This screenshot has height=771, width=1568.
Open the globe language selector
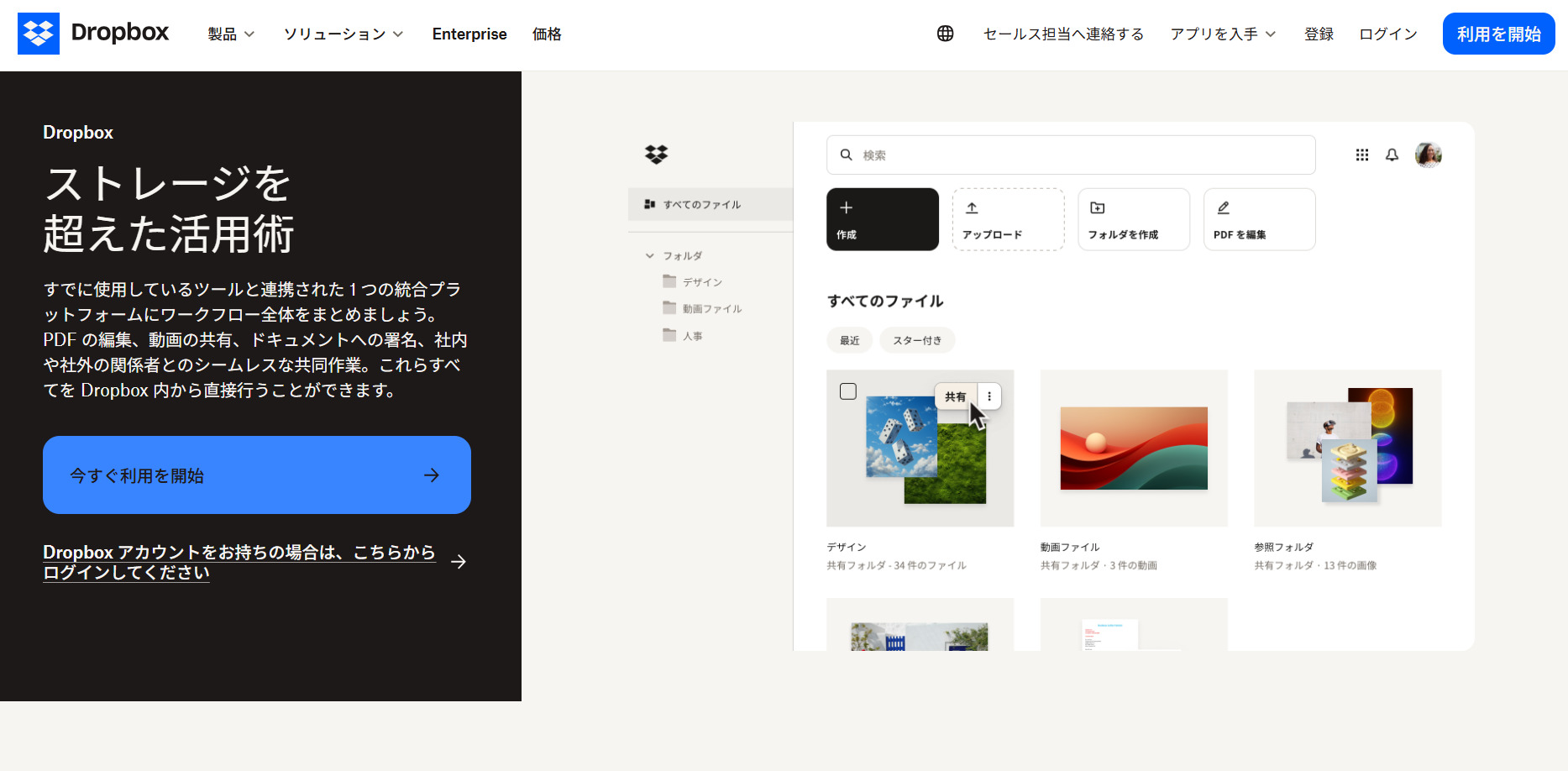point(945,34)
